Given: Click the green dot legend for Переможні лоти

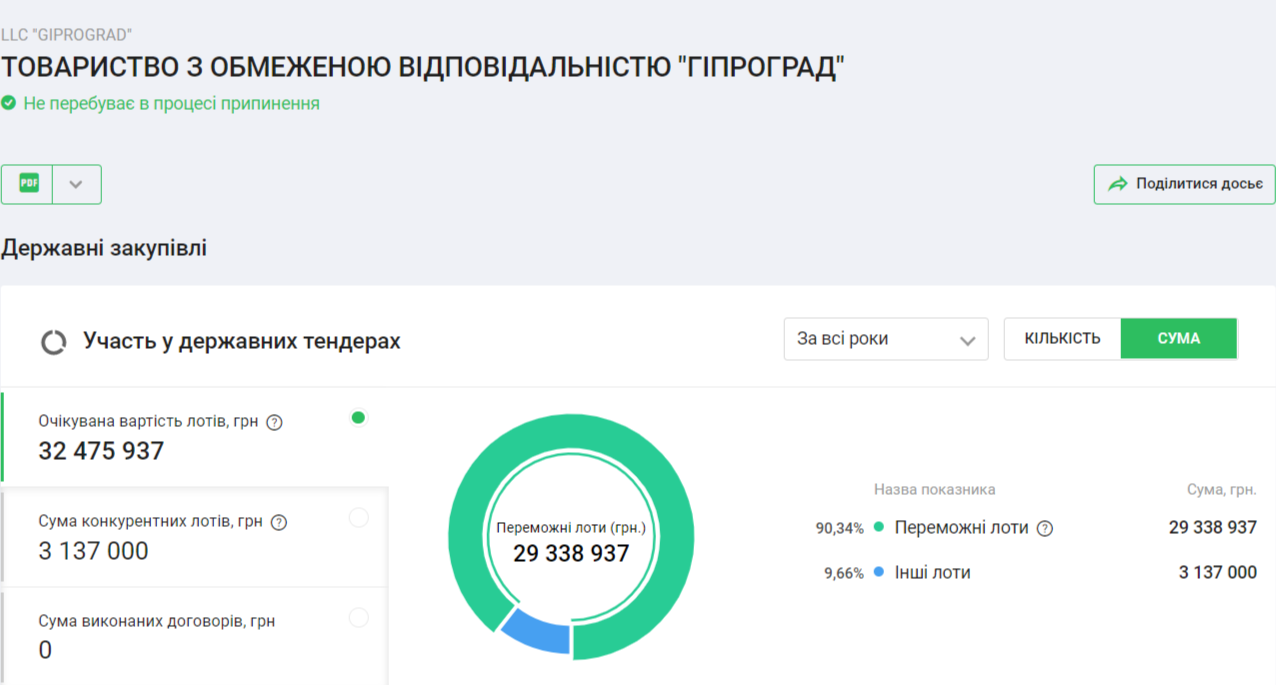Looking at the screenshot, I should tap(879, 527).
